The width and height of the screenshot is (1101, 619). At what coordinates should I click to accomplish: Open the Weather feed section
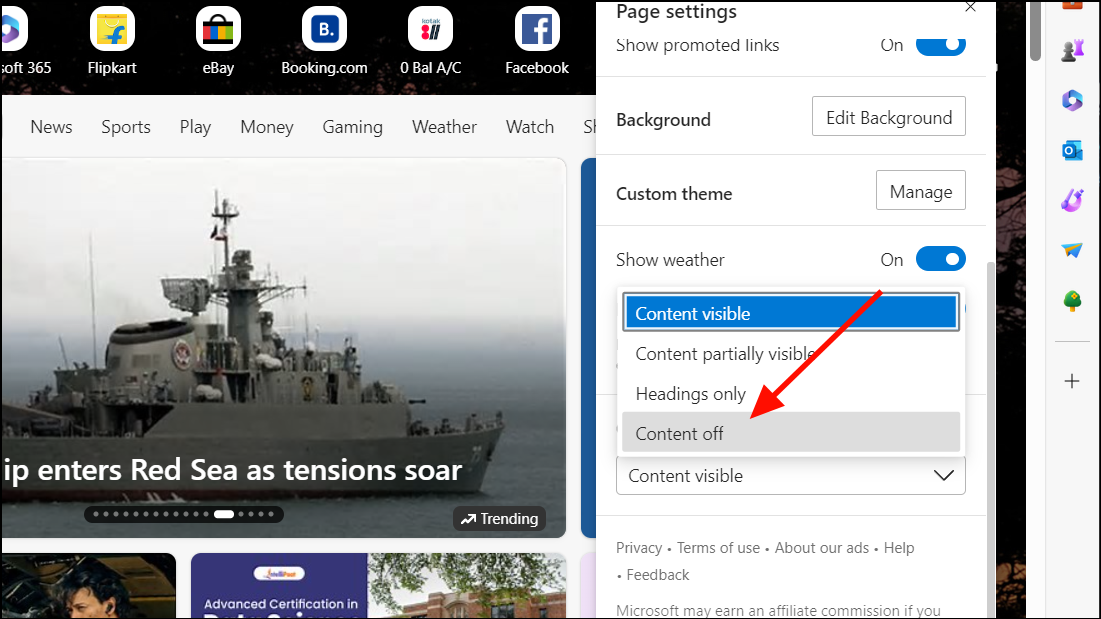coord(444,127)
